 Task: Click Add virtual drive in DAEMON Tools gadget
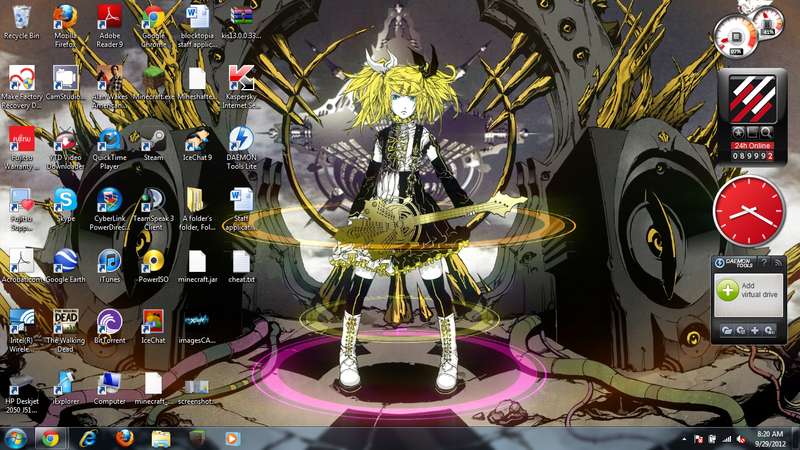(748, 290)
